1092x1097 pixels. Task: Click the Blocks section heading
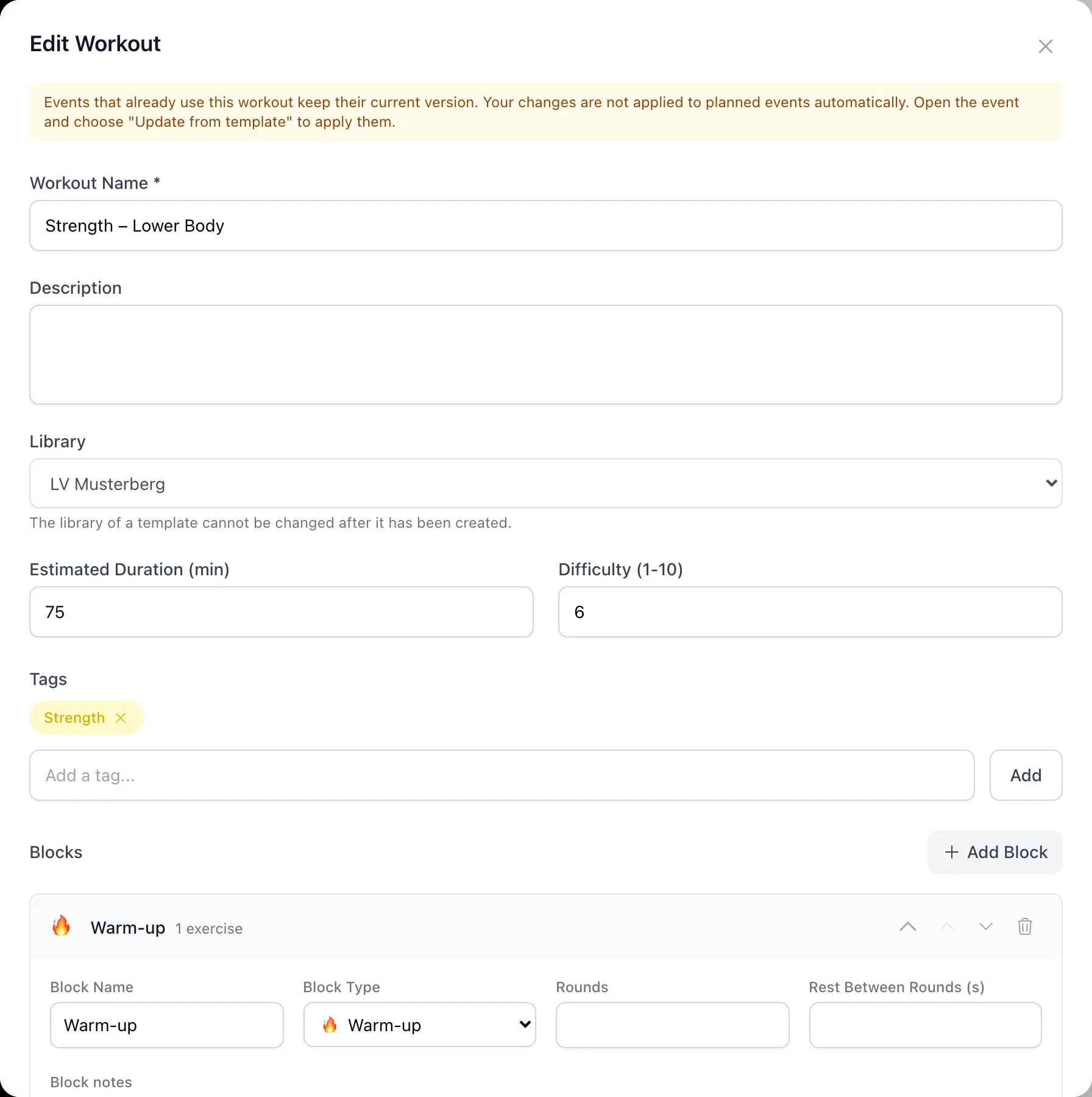click(x=56, y=852)
